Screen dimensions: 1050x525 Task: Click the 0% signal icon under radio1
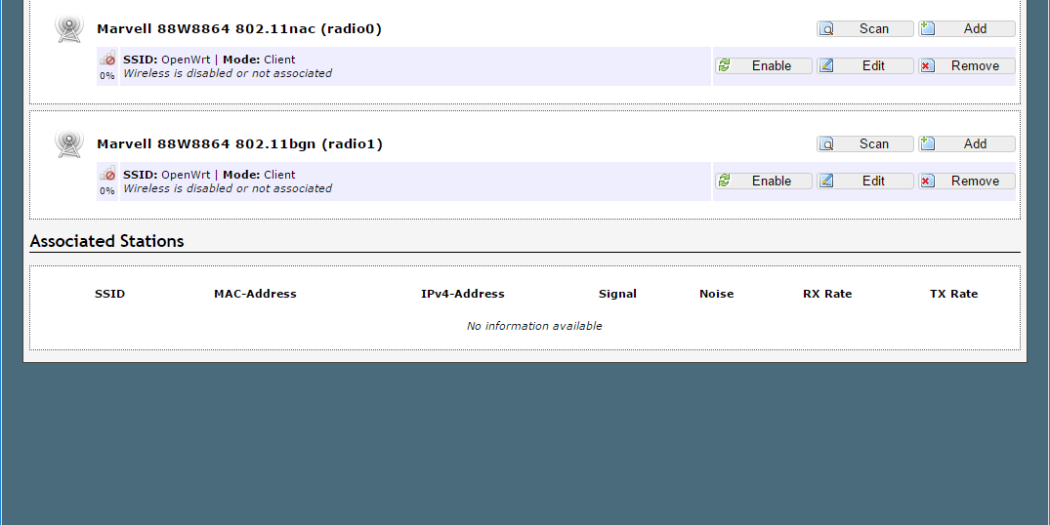coord(107,181)
